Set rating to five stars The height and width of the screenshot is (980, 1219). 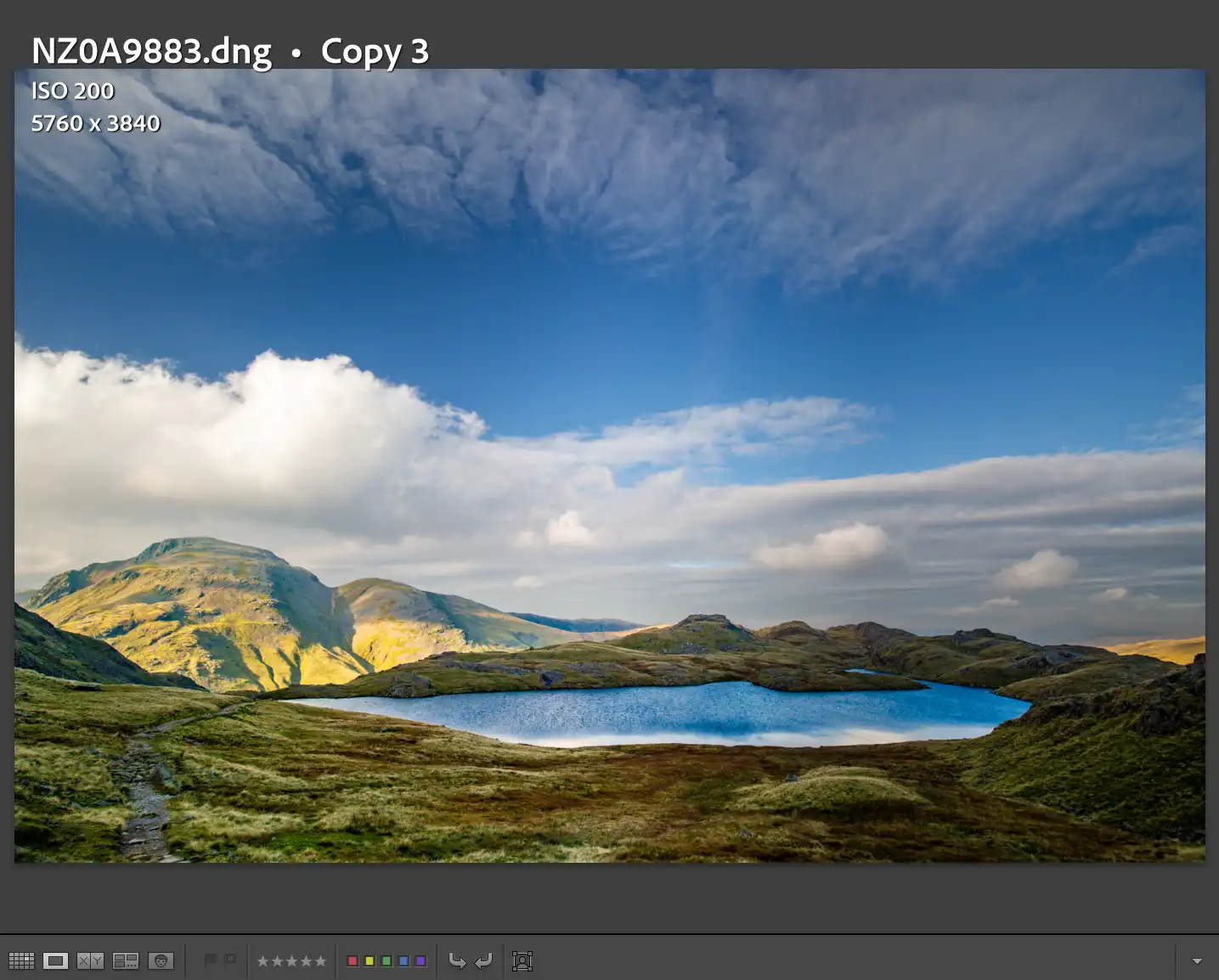tap(320, 961)
